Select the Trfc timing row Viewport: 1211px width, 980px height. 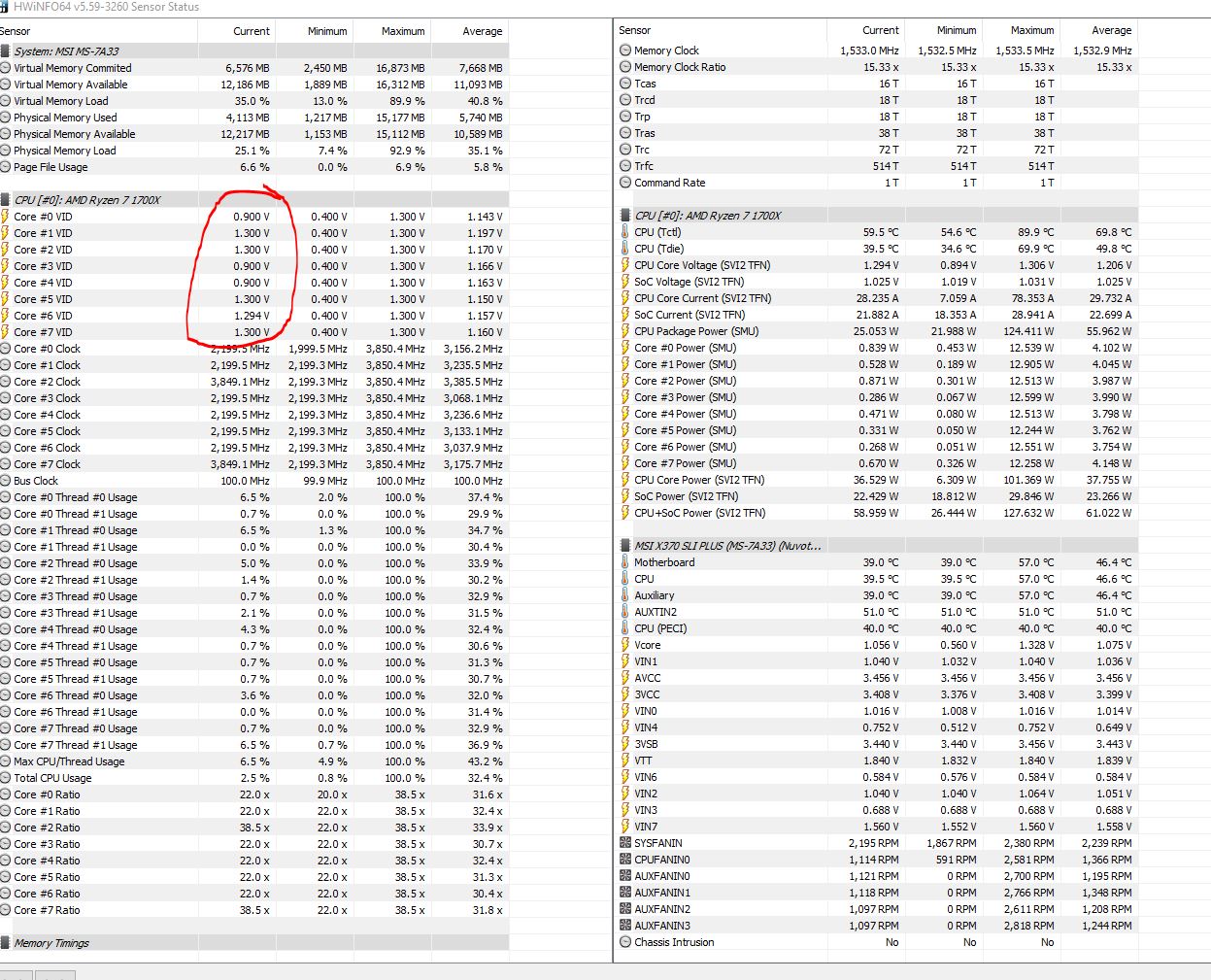[878, 166]
